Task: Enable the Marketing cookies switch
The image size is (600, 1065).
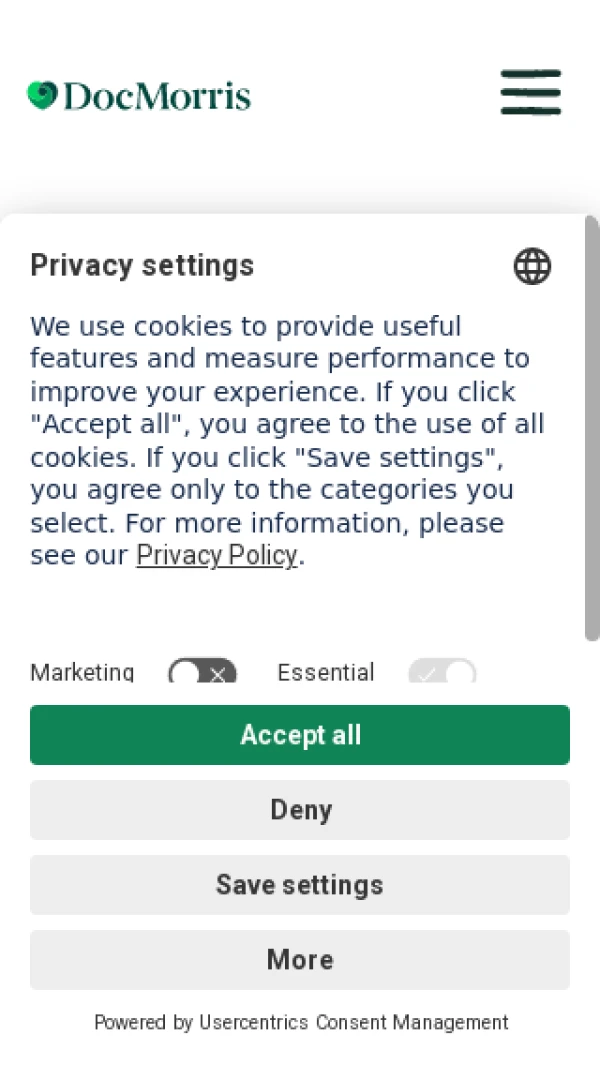Action: coord(202,673)
